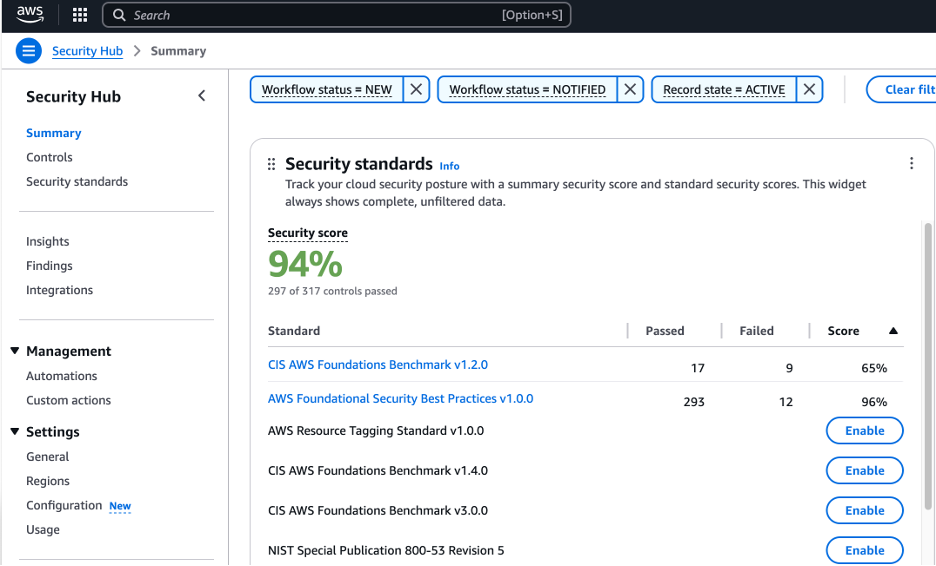Collapse the Settings section

click(15, 431)
